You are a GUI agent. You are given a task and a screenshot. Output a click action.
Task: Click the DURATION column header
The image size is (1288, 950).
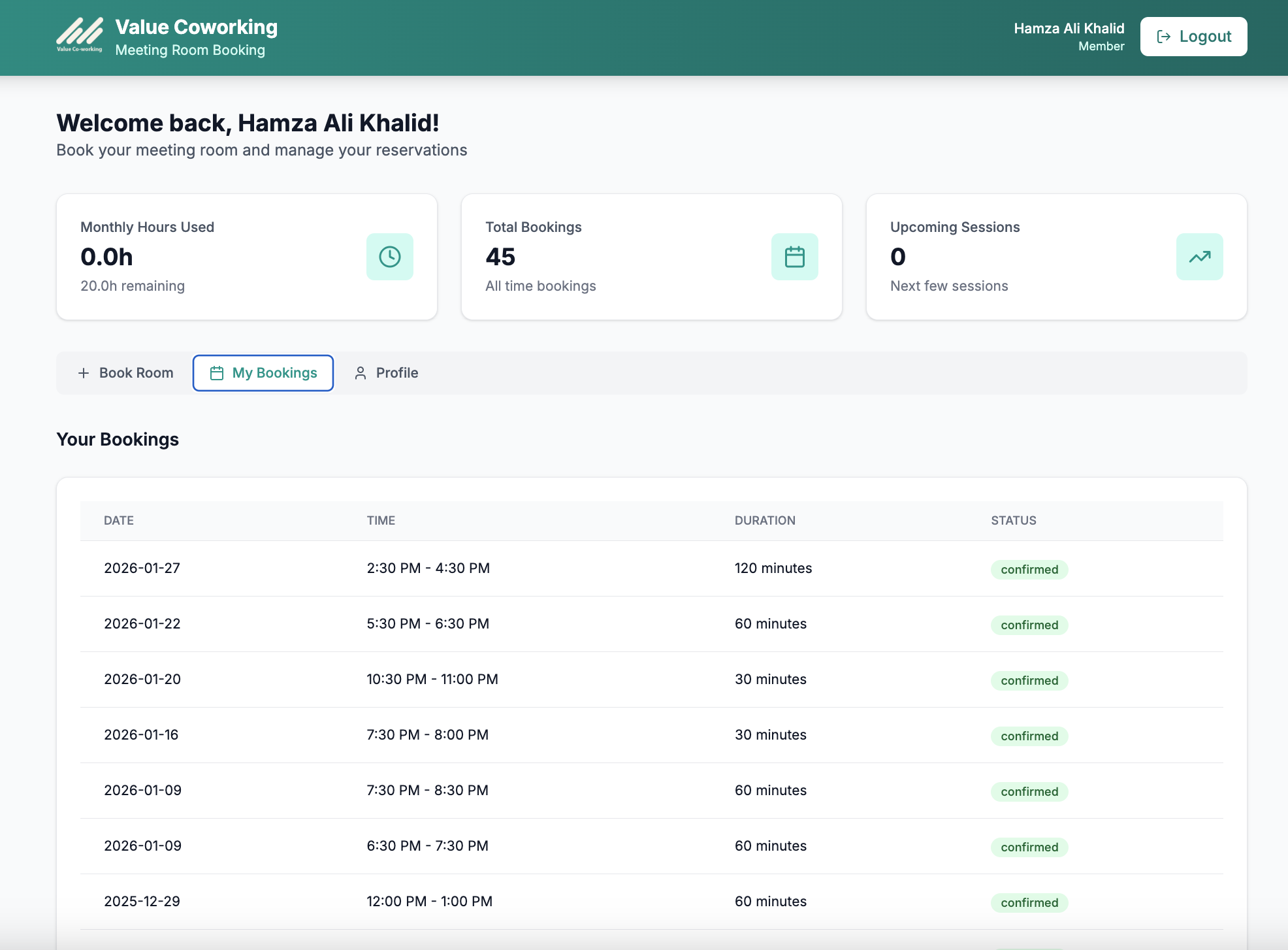[764, 521]
